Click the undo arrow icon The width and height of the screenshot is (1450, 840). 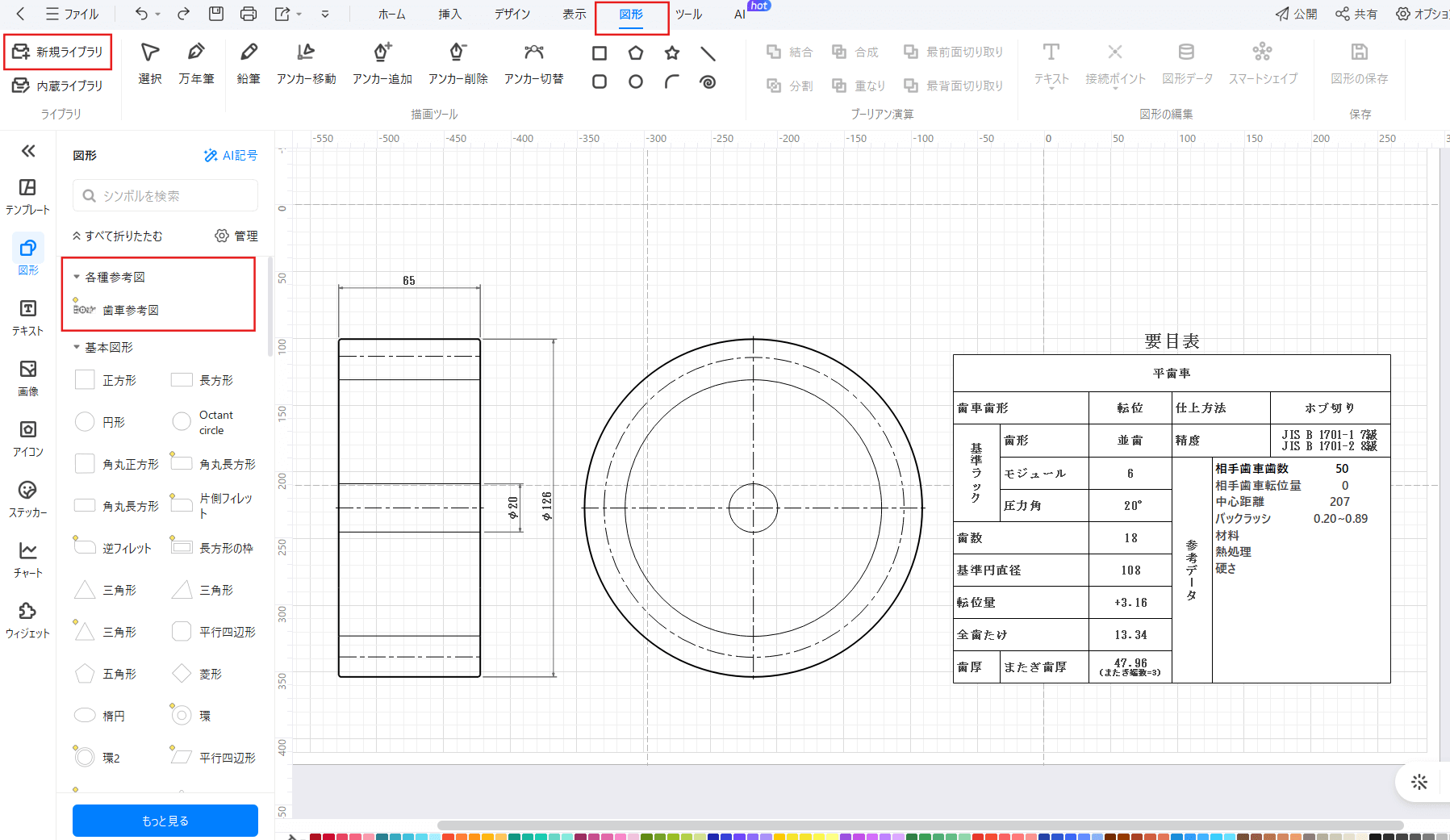pyautogui.click(x=141, y=14)
